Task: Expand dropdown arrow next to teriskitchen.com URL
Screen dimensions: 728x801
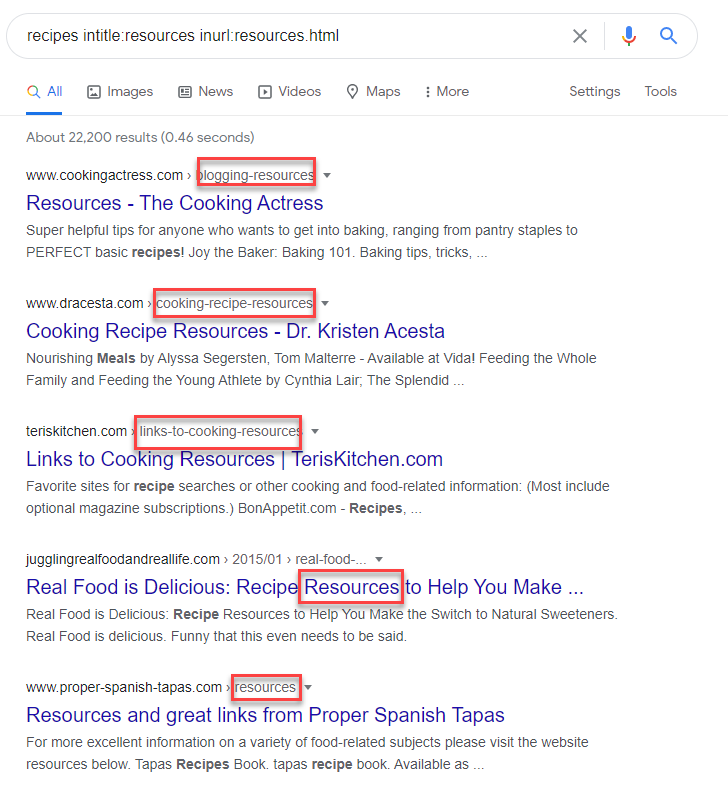Action: pyautogui.click(x=315, y=432)
